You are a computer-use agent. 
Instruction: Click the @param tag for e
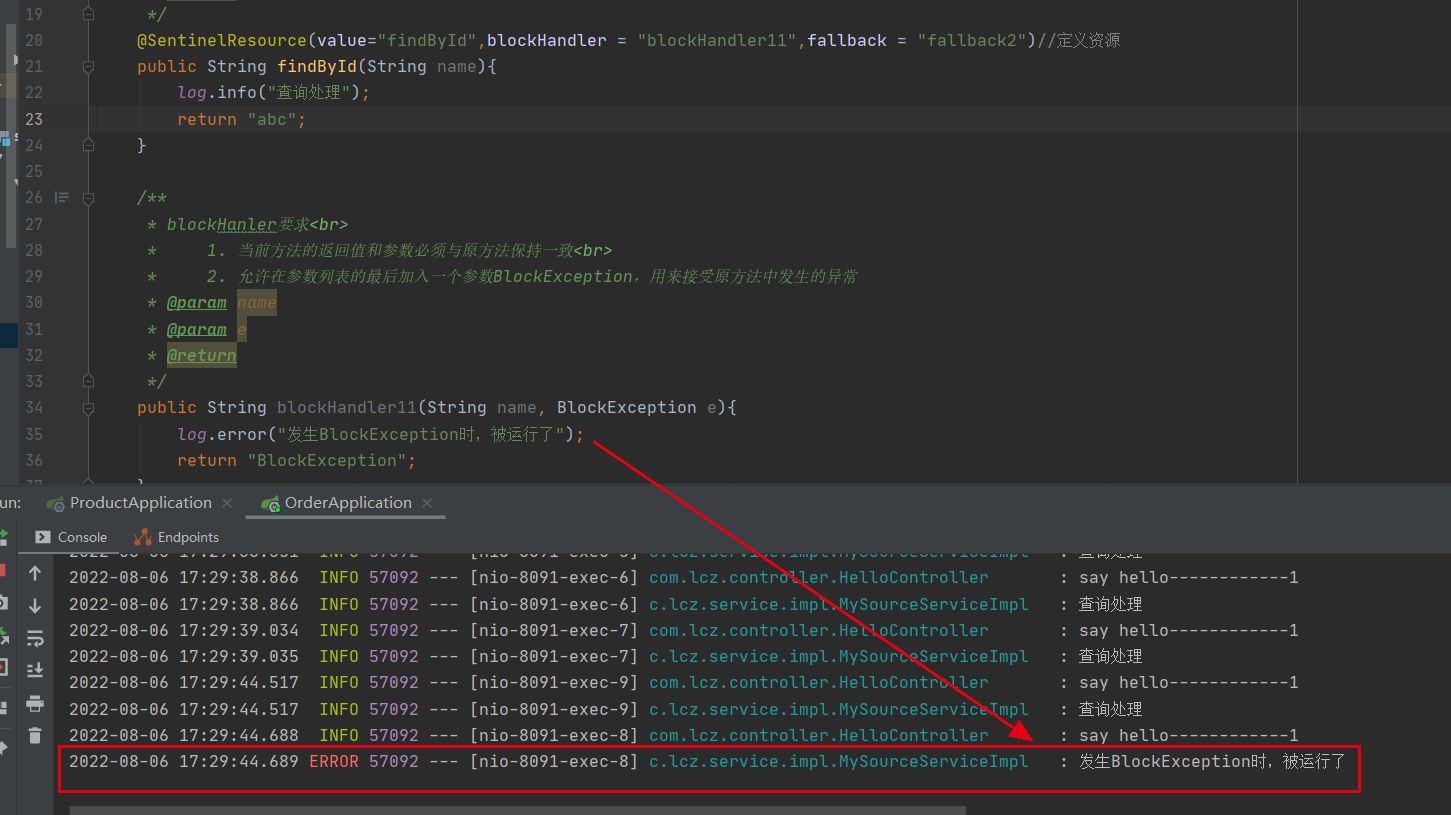click(196, 329)
